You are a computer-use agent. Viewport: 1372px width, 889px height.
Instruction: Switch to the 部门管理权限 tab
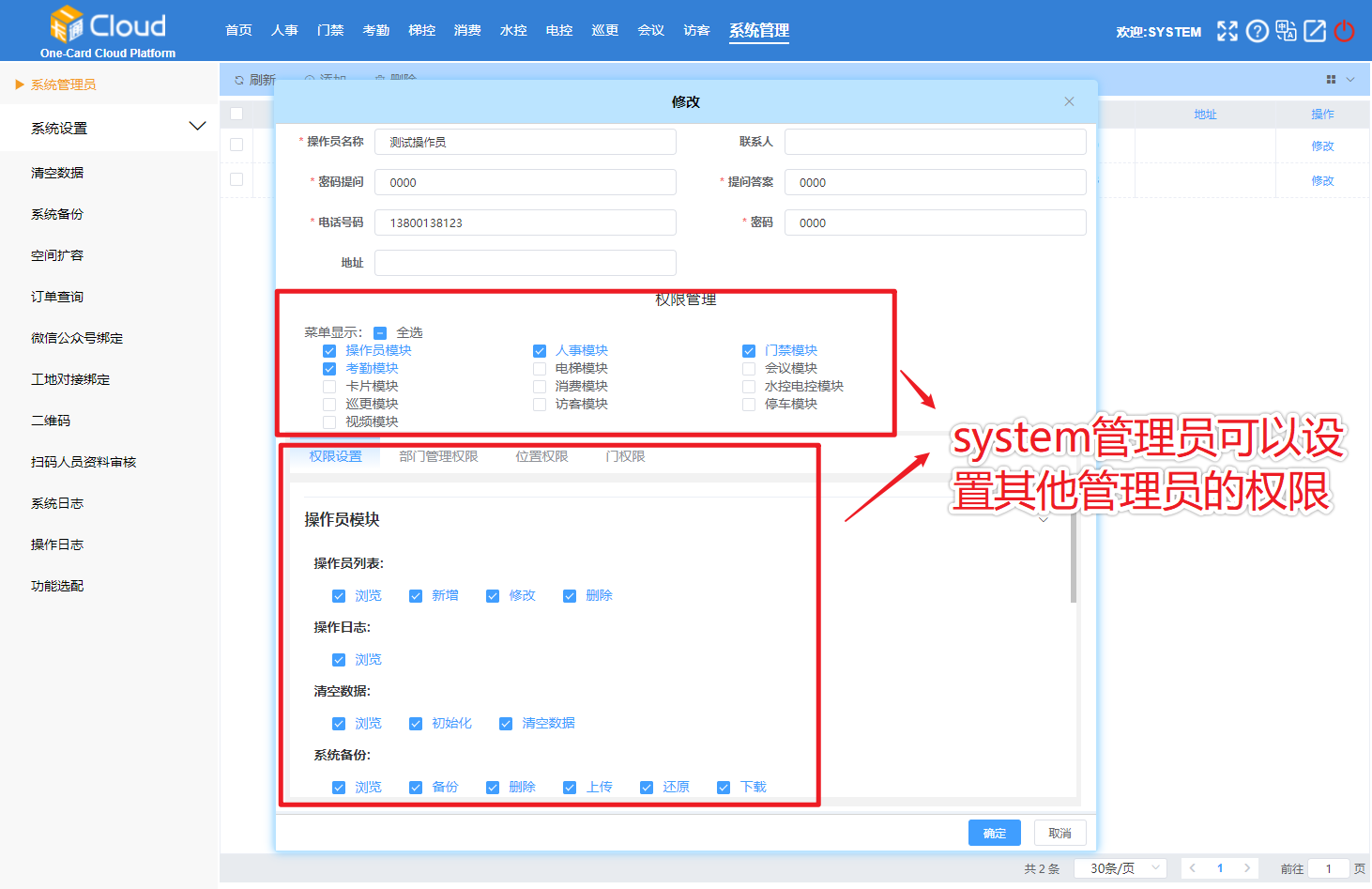(x=438, y=456)
